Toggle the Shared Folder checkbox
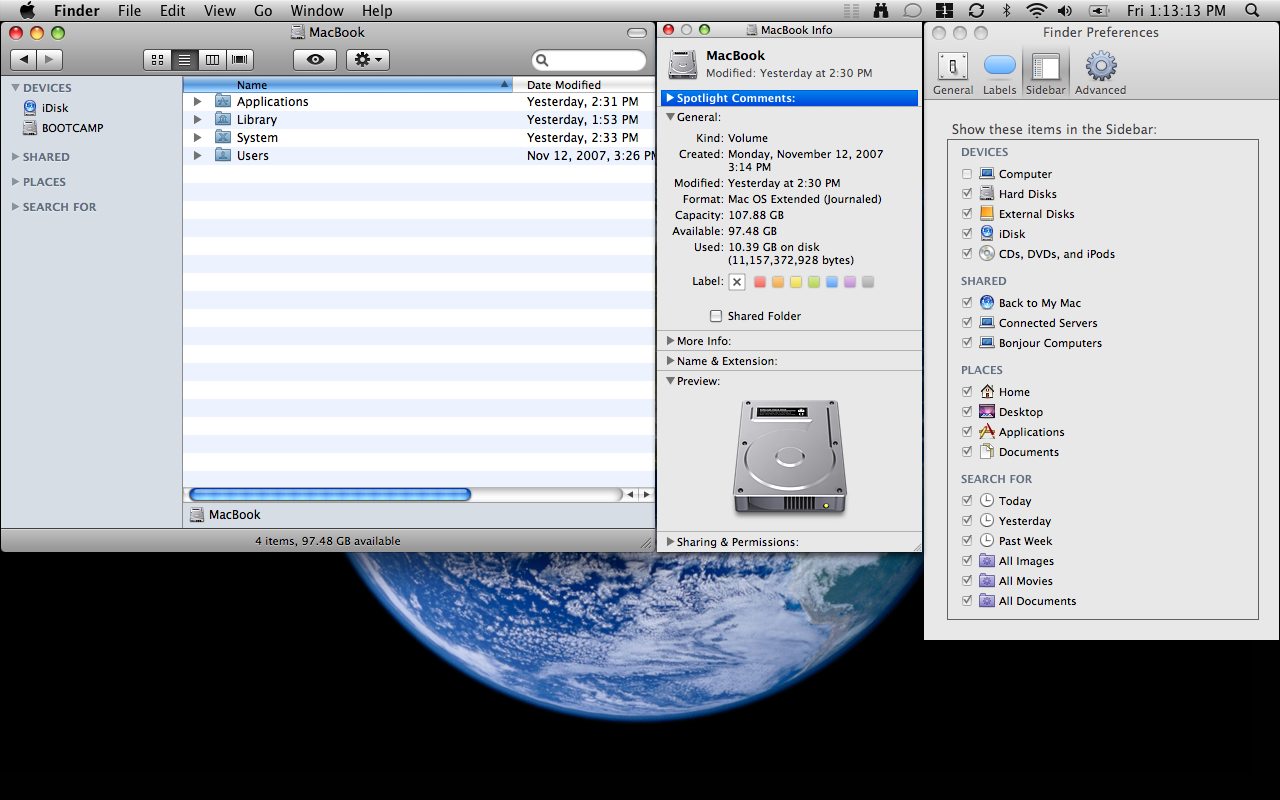Image resolution: width=1280 pixels, height=800 pixels. (x=716, y=316)
